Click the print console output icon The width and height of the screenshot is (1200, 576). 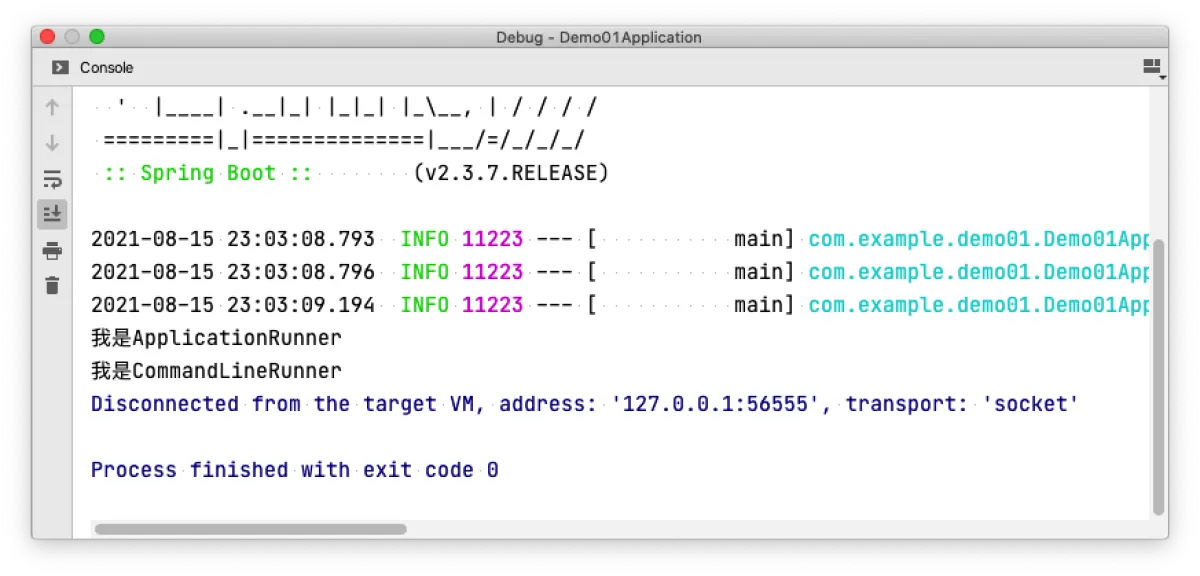pos(52,250)
